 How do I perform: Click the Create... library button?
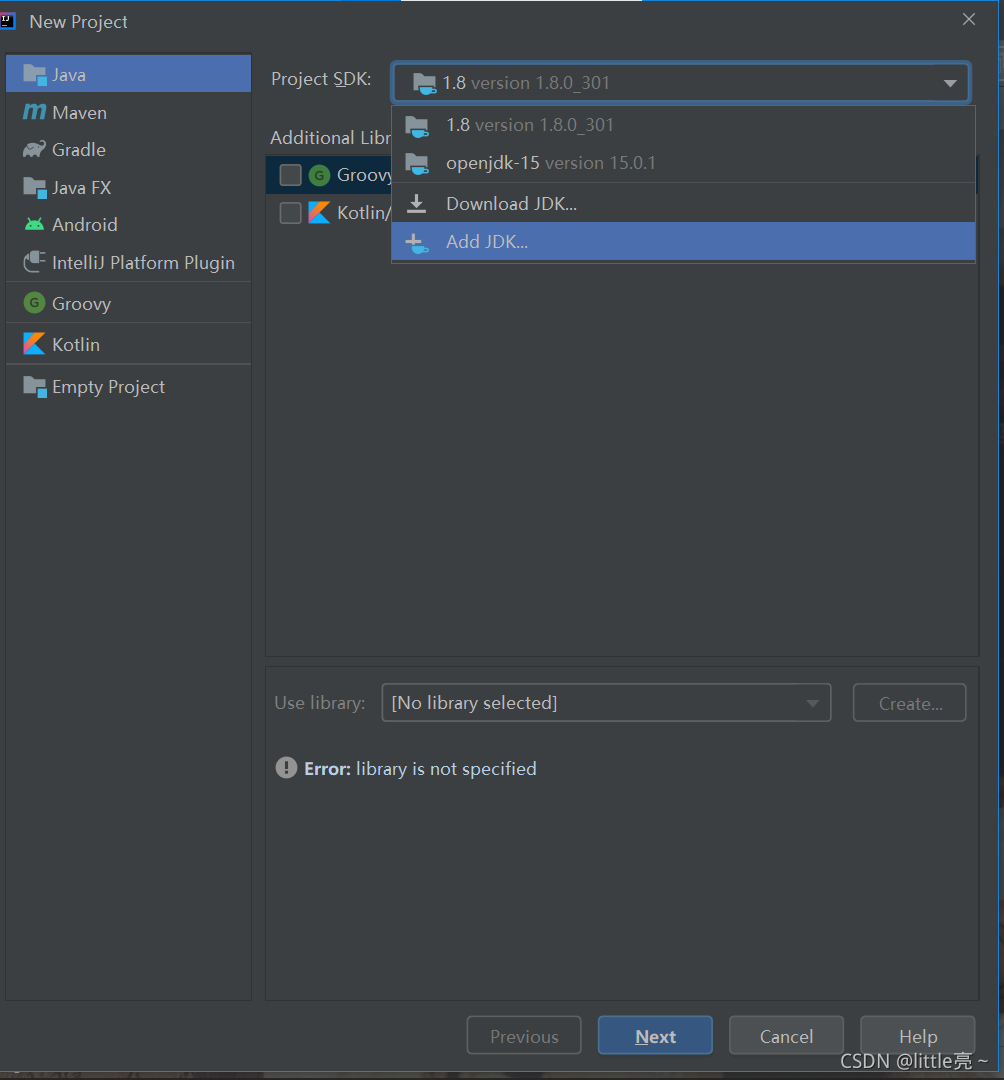[910, 703]
